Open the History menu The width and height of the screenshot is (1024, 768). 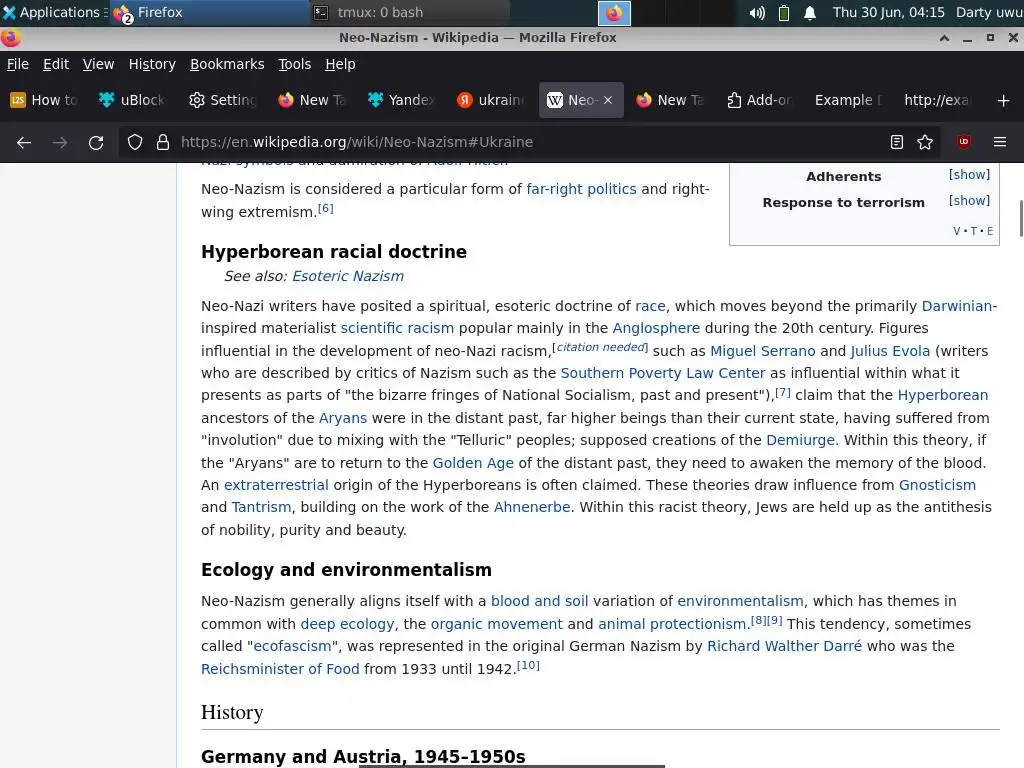[x=152, y=64]
